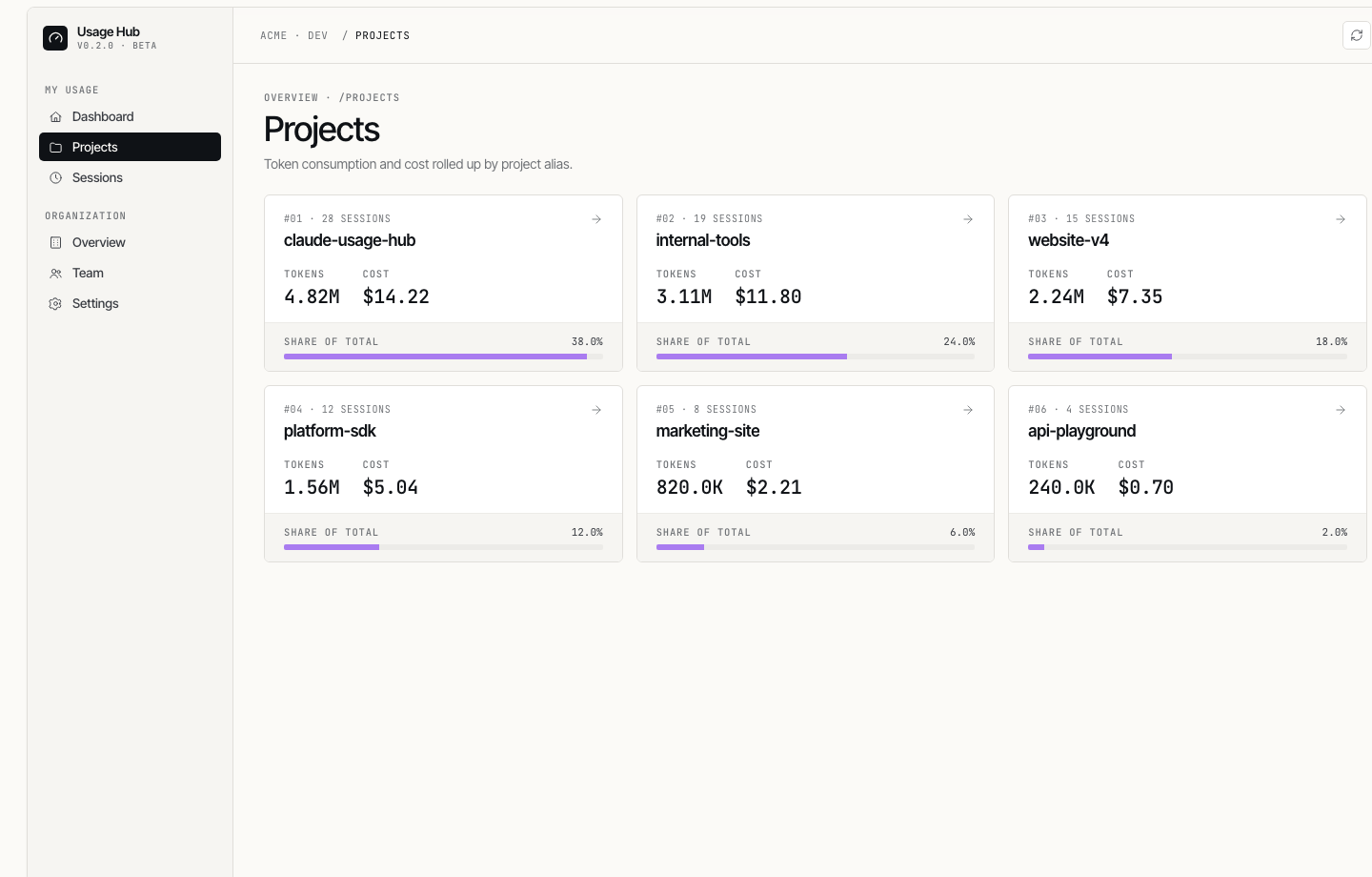Click the "#06 · 4 SESSIONS" label
Image resolution: width=1372 pixels, height=877 pixels.
point(1079,410)
